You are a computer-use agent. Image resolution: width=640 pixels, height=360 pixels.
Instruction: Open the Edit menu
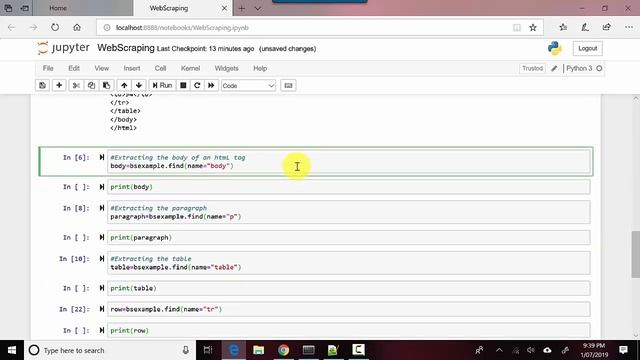point(74,68)
